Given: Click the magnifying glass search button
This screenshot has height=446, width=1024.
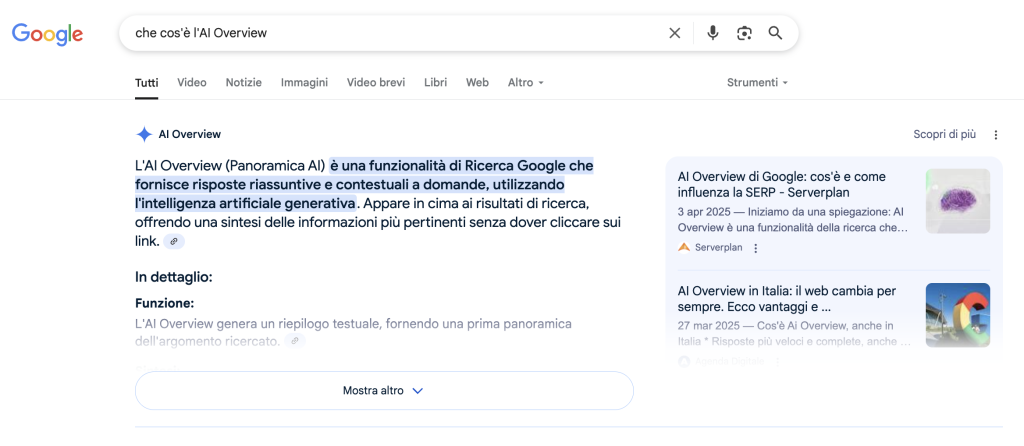Looking at the screenshot, I should tap(775, 33).
